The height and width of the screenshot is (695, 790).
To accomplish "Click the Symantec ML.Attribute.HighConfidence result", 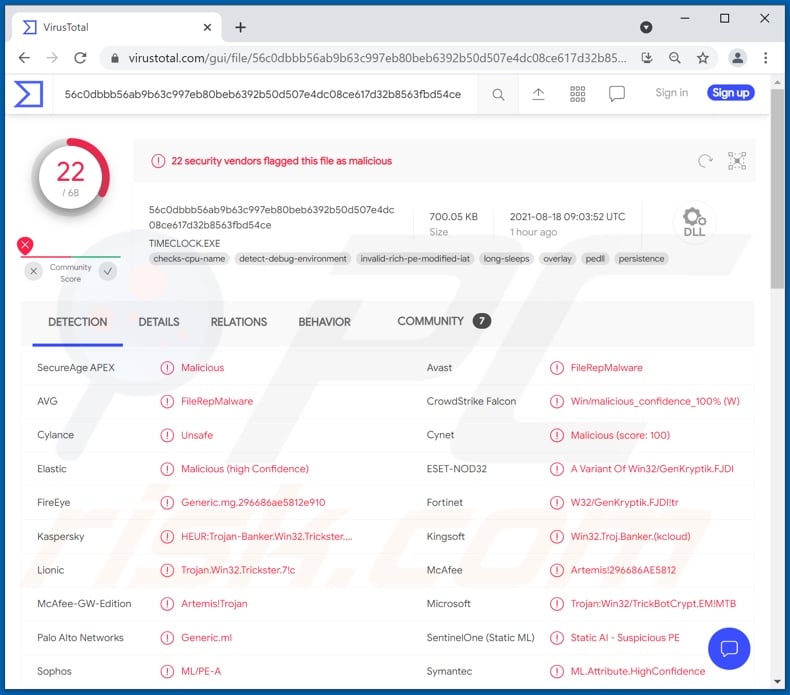I will pyautogui.click(x=638, y=671).
